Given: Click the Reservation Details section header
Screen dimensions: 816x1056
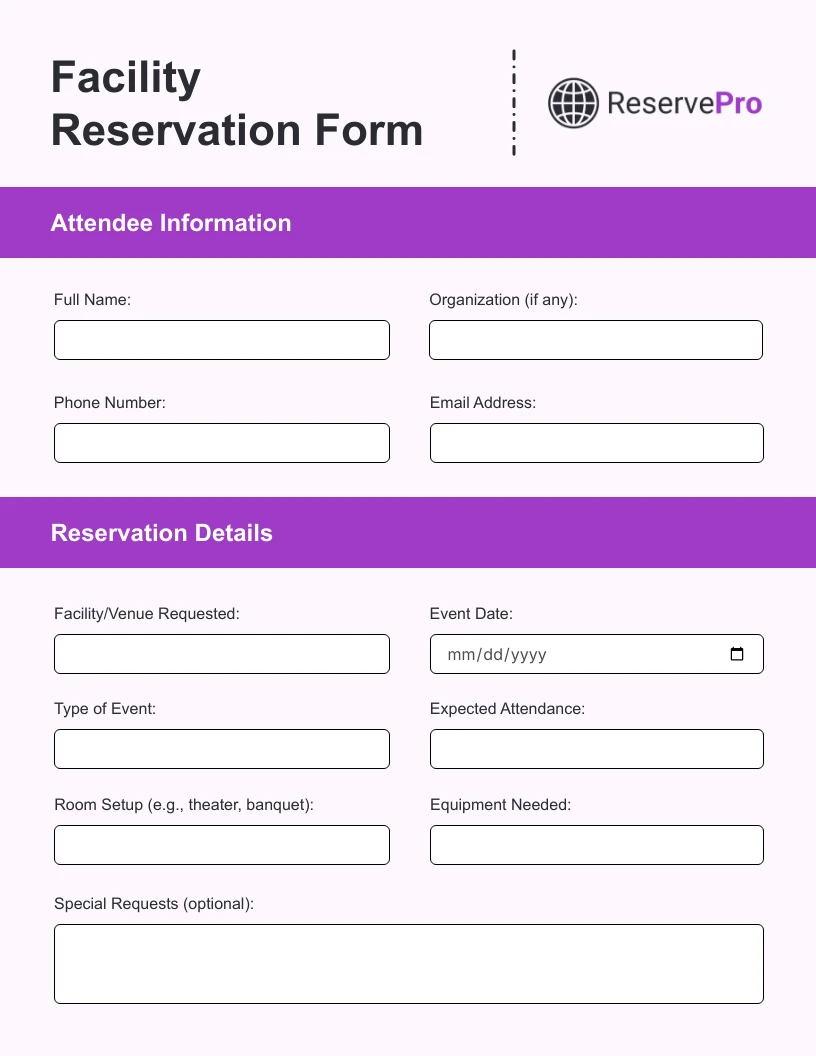Looking at the screenshot, I should [161, 532].
